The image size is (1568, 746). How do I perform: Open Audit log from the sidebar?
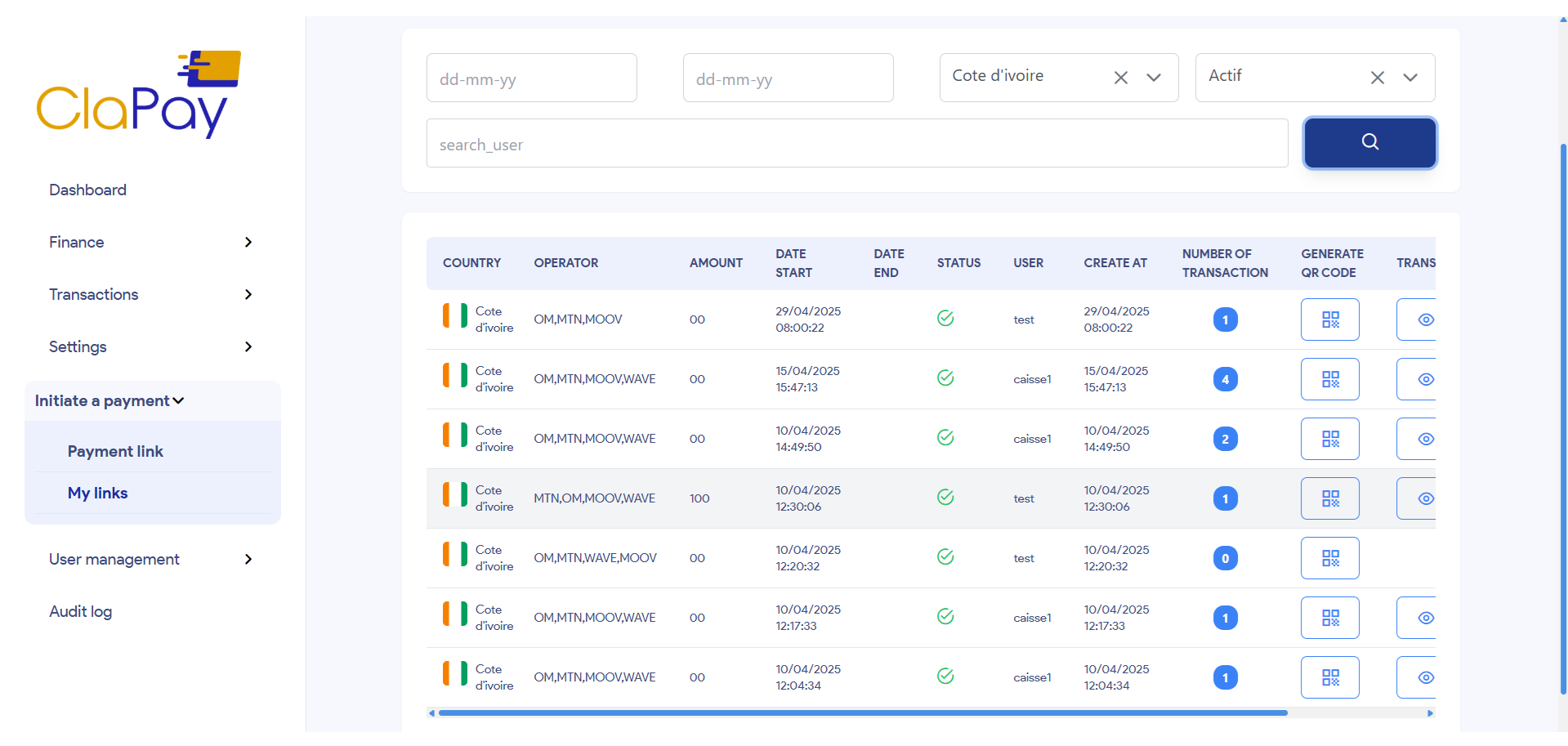pyautogui.click(x=80, y=611)
